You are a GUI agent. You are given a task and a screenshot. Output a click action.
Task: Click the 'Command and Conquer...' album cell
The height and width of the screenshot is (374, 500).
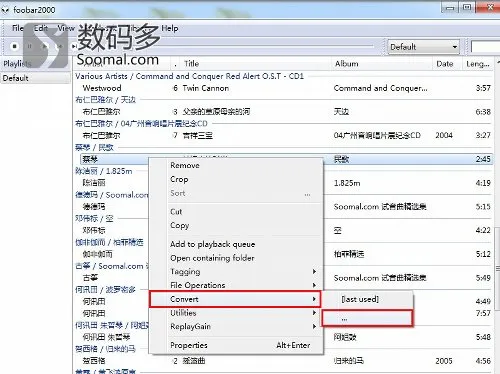tap(380, 88)
